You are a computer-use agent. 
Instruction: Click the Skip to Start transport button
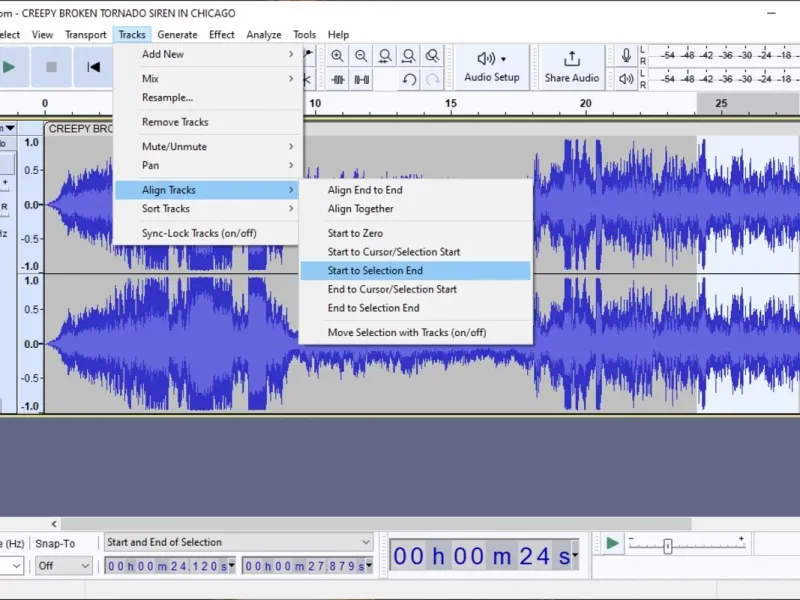93,67
